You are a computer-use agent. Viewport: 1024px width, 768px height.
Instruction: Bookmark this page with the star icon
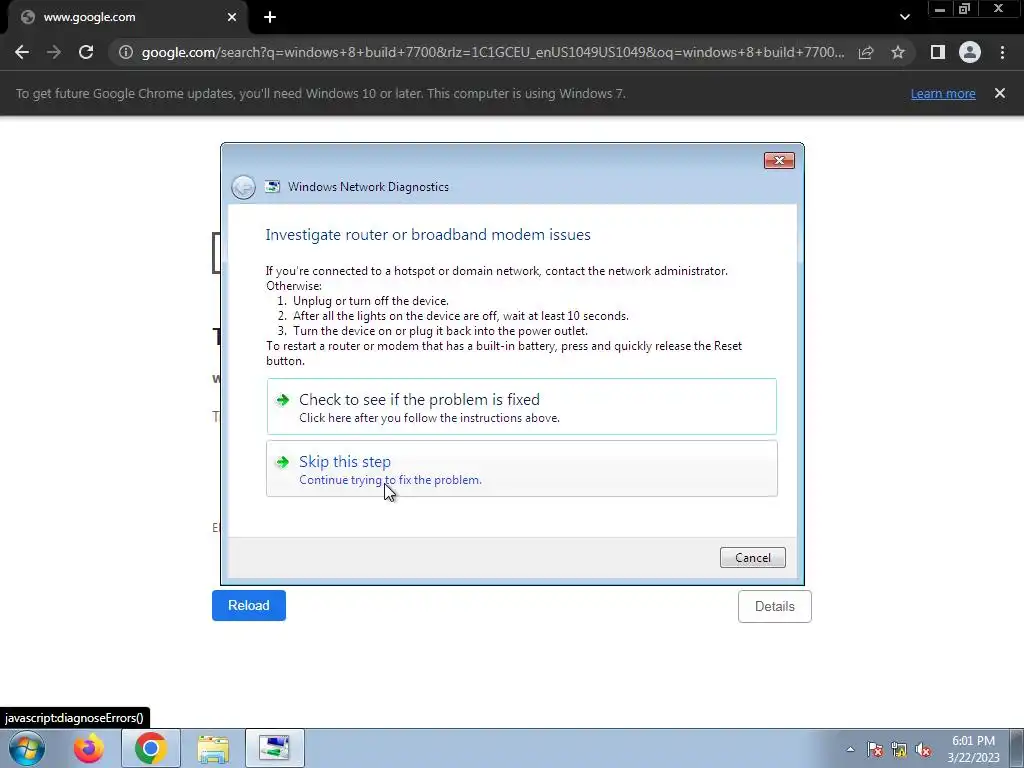tap(898, 52)
